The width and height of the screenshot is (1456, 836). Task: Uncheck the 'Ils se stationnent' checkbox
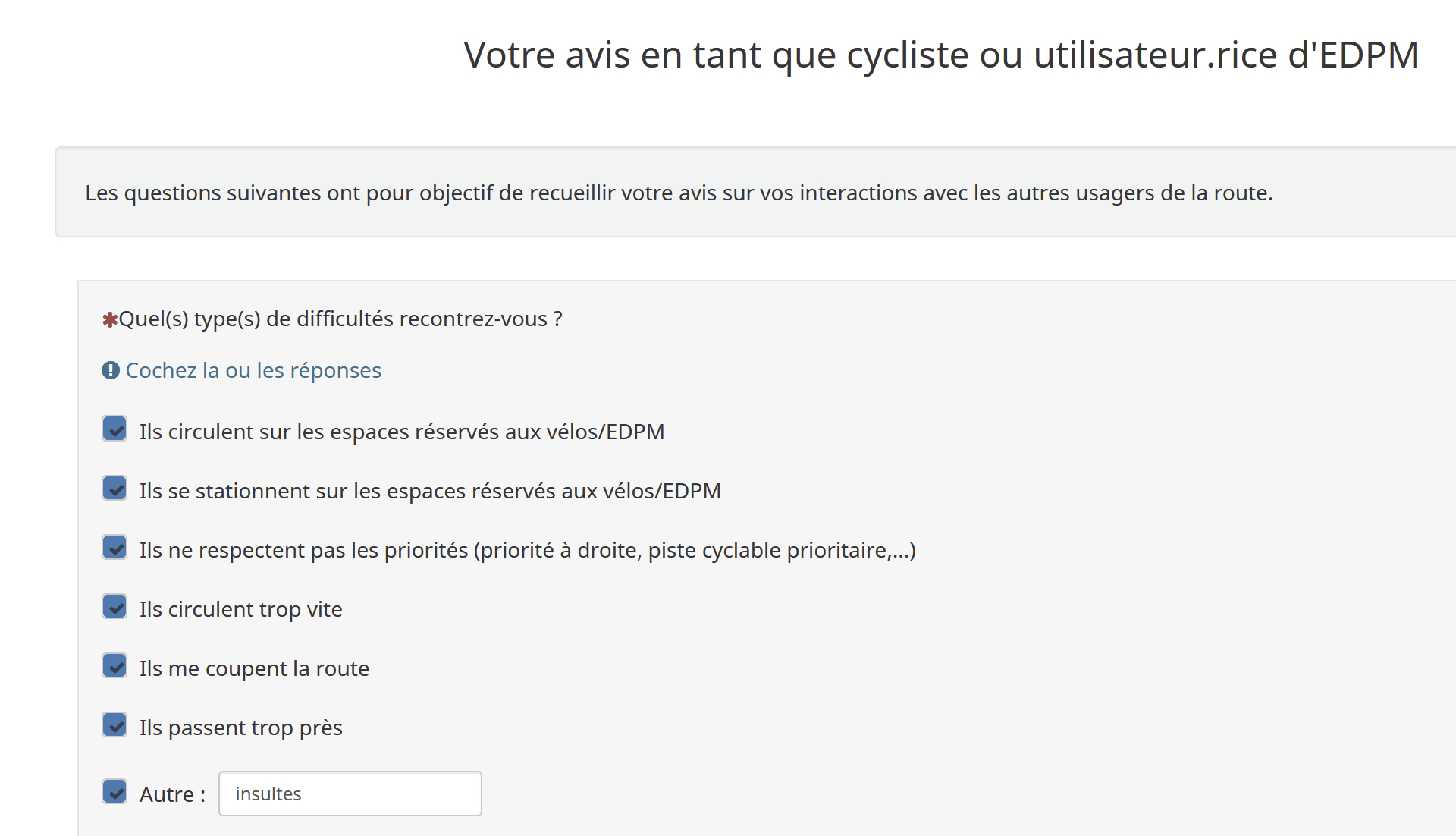[x=115, y=488]
